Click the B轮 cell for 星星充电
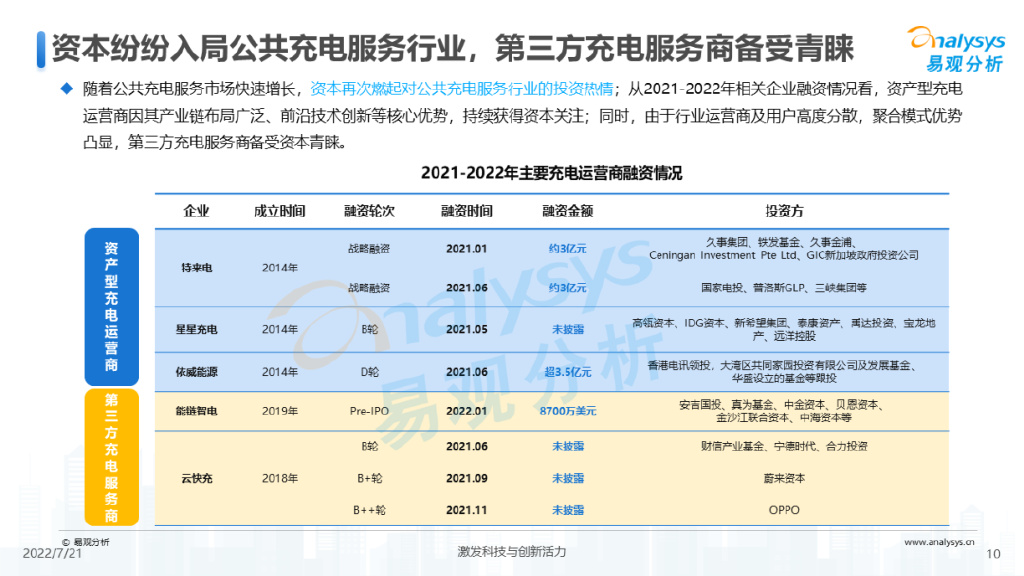1024x576 pixels. (x=369, y=329)
